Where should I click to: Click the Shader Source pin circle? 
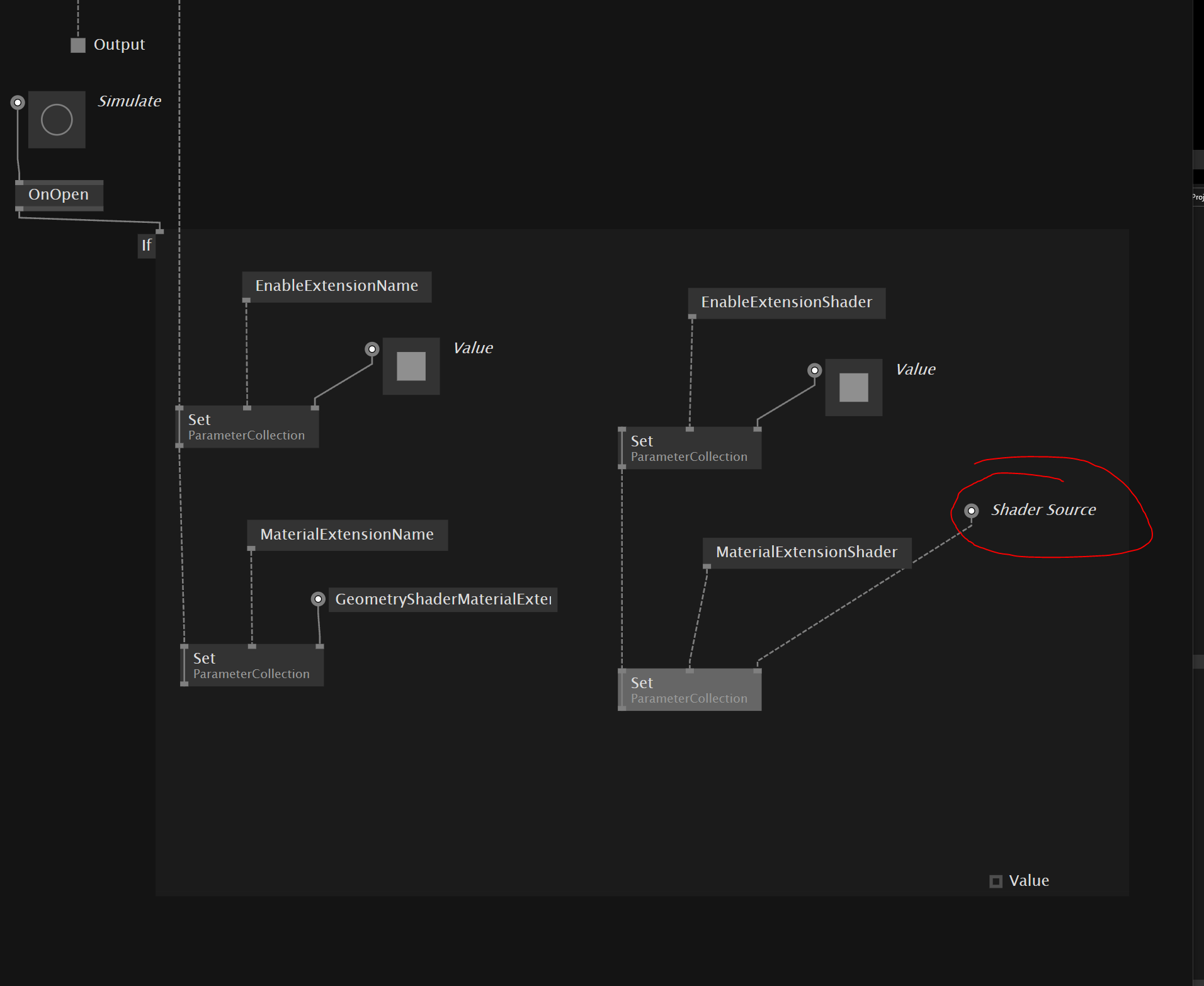(972, 511)
